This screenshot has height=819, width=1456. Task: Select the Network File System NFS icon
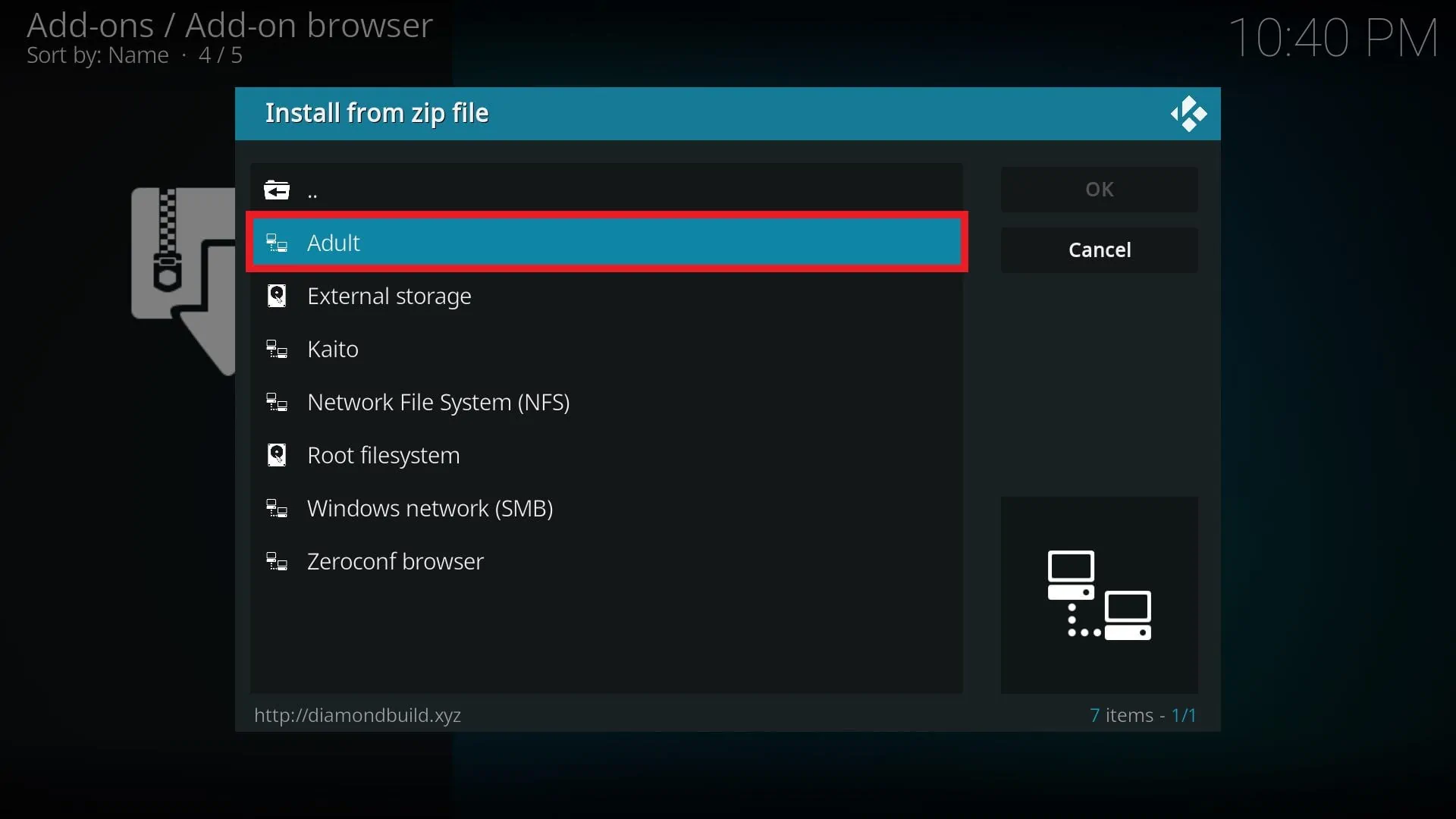277,402
